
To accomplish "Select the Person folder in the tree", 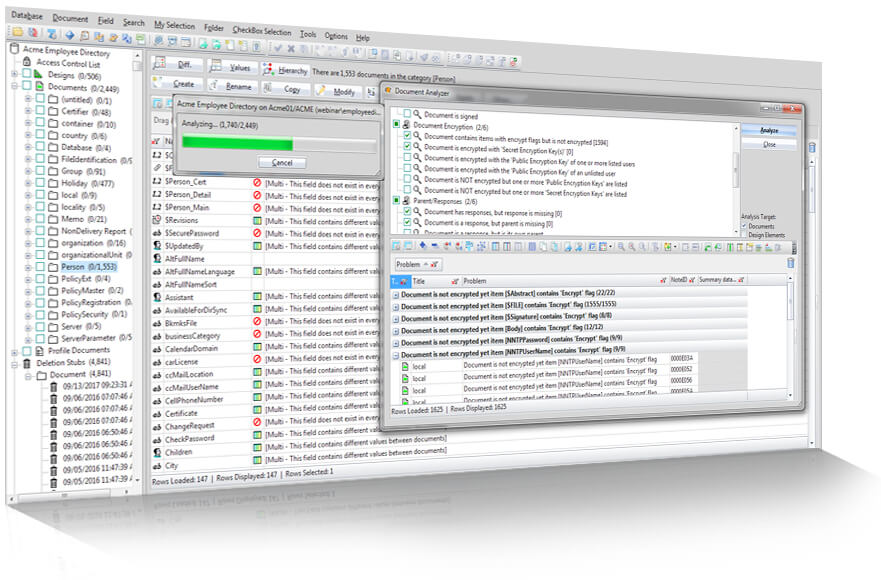I will (x=88, y=266).
